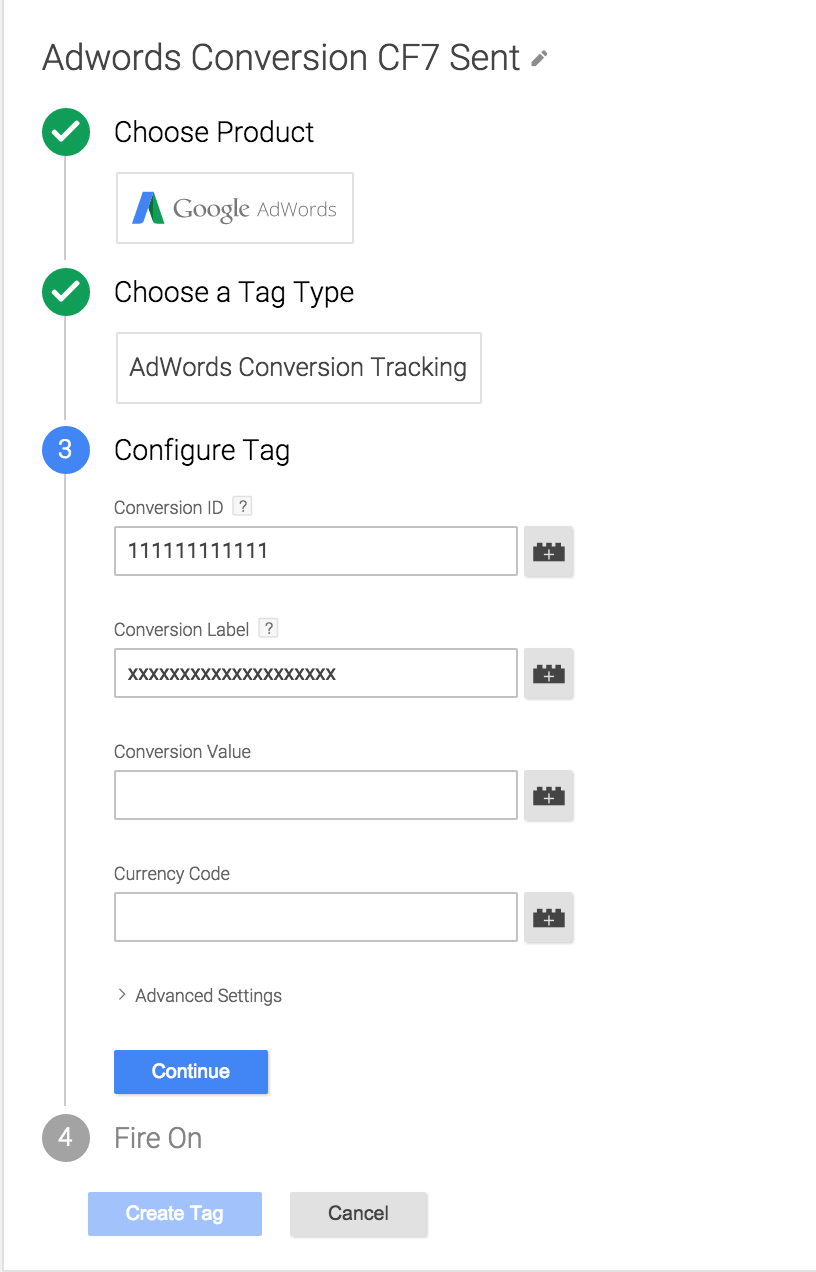Screen dimensions: 816x1272
Task: Open the variable picker beside Currency Code
Action: tap(549, 917)
